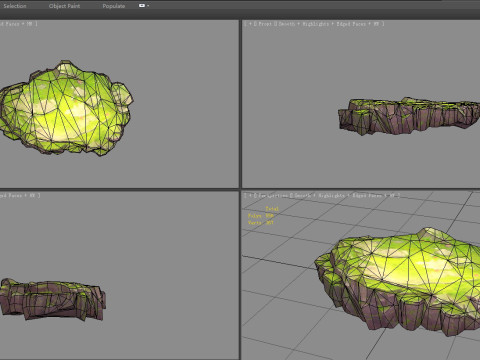Image resolution: width=480 pixels, height=360 pixels.
Task: Click the Verts count statistic in the Perspective viewport
Action: [261, 222]
